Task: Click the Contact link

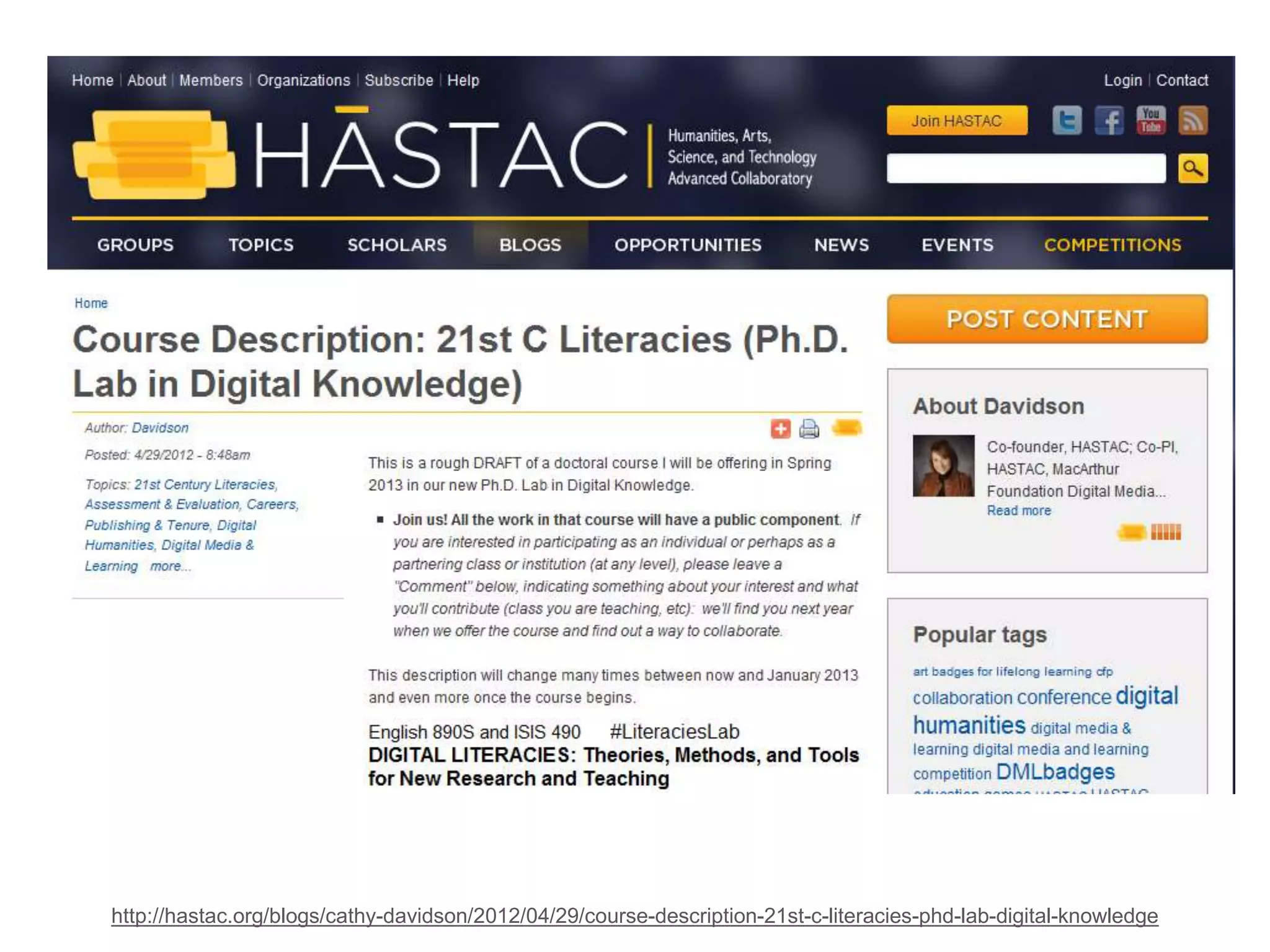Action: [1182, 81]
